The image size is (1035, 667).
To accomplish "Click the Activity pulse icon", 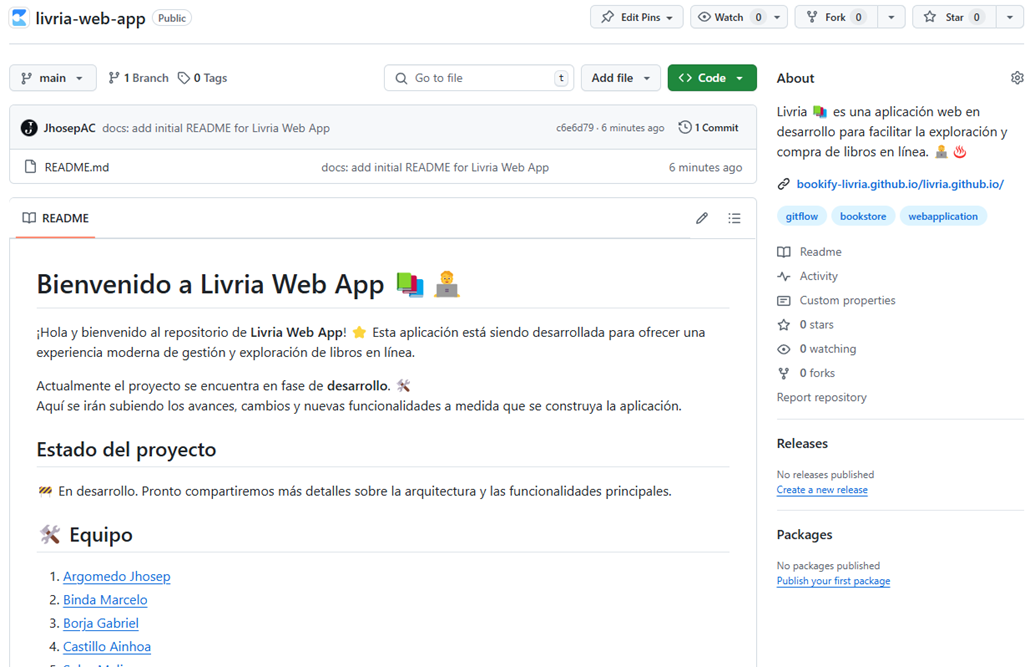I will point(784,276).
